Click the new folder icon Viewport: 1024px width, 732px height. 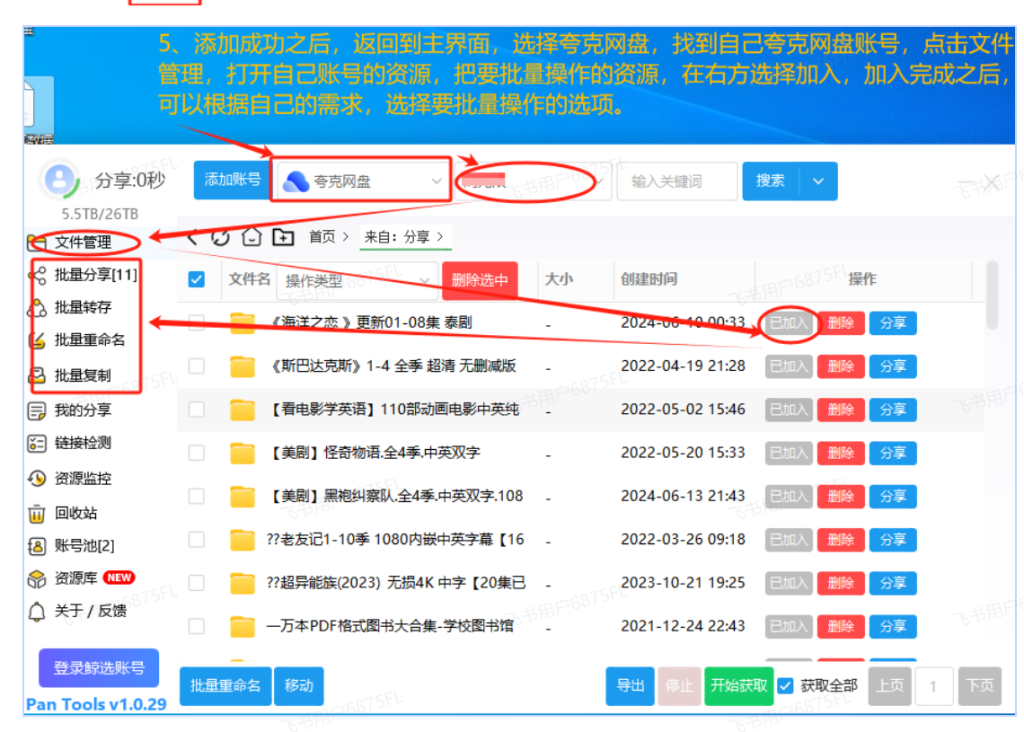point(283,237)
